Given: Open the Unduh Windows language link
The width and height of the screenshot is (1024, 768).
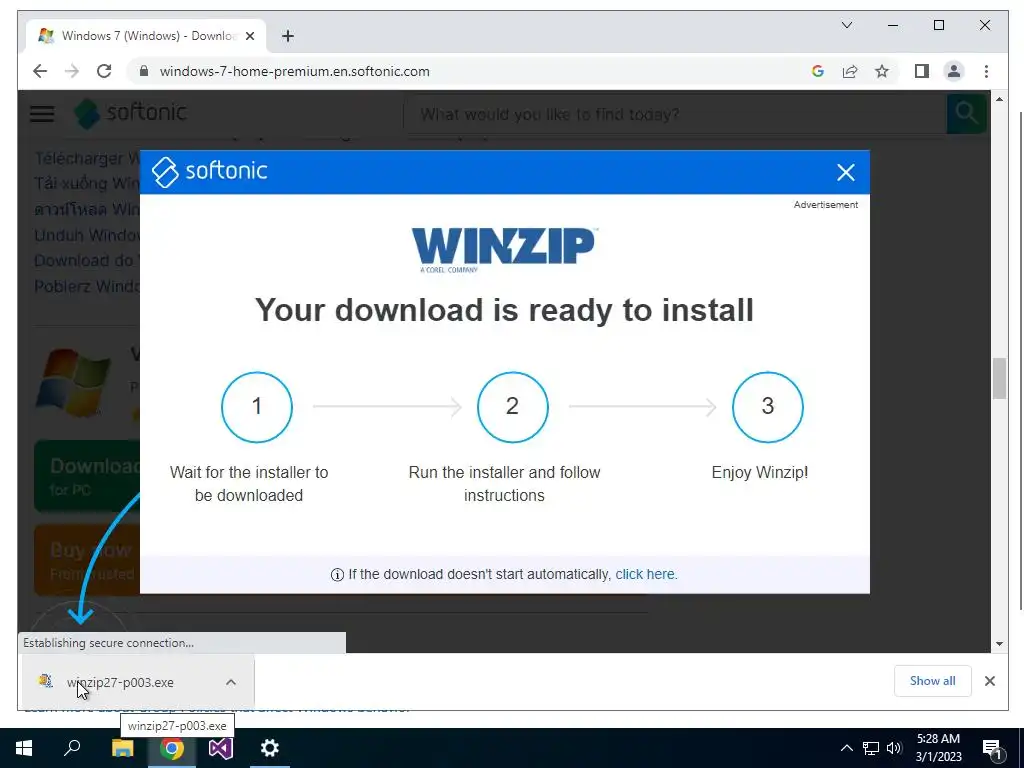Looking at the screenshot, I should [x=87, y=235].
